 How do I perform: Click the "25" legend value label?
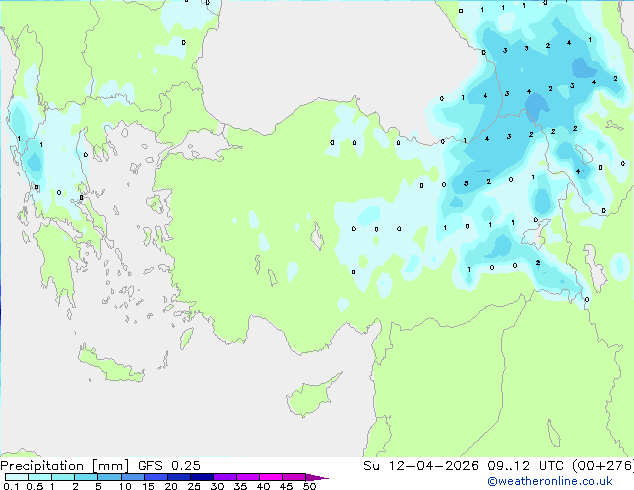tap(194, 486)
